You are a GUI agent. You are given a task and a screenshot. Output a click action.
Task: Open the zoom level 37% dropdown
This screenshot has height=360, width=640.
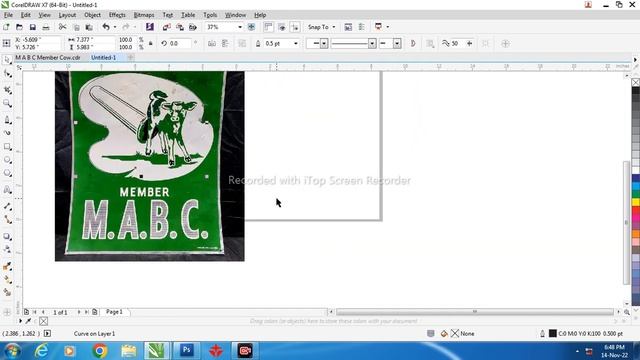pyautogui.click(x=240, y=27)
